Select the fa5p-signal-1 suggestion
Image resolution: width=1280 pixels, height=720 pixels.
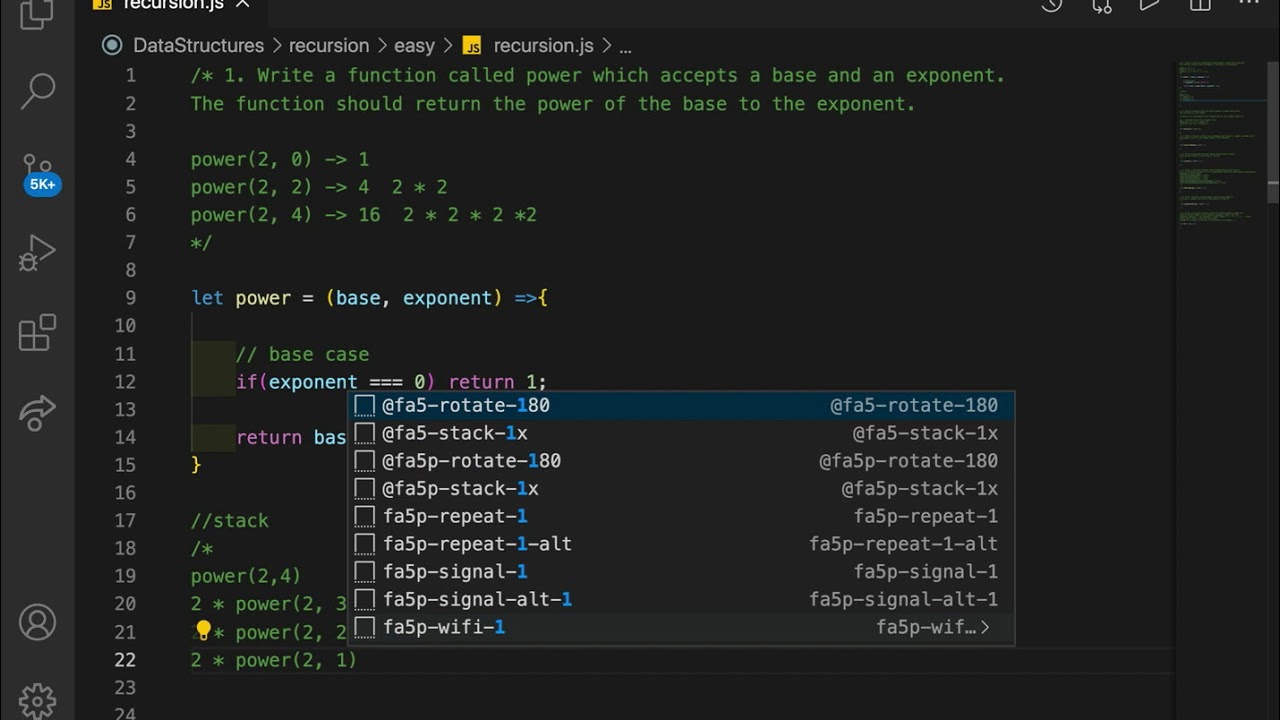pyautogui.click(x=681, y=572)
